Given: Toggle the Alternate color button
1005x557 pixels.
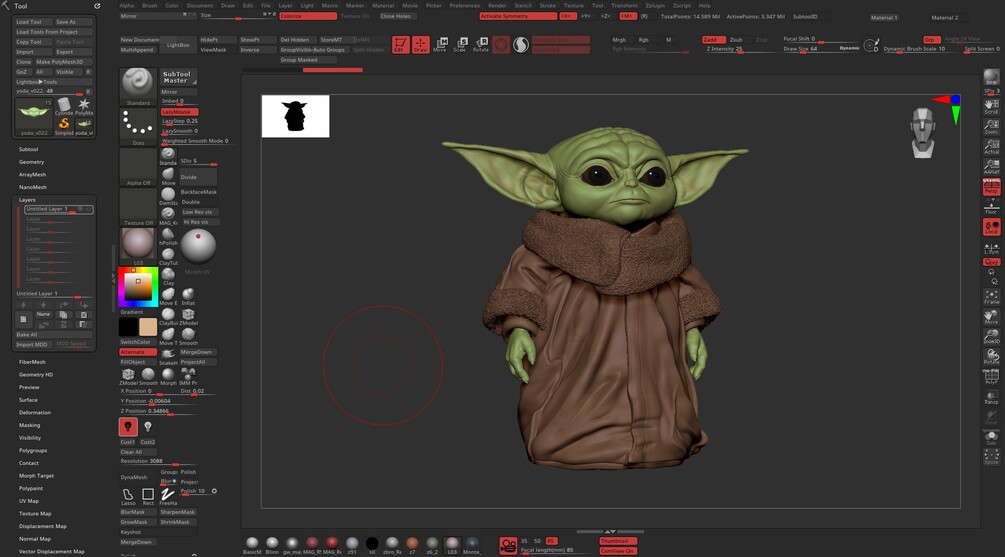Looking at the screenshot, I should click(137, 352).
